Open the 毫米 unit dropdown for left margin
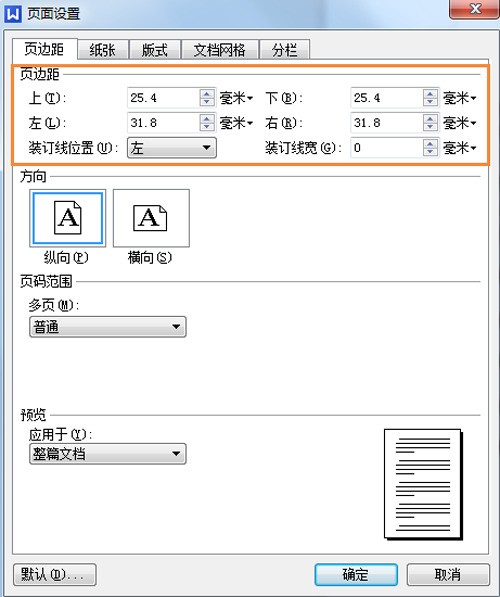 tap(236, 123)
